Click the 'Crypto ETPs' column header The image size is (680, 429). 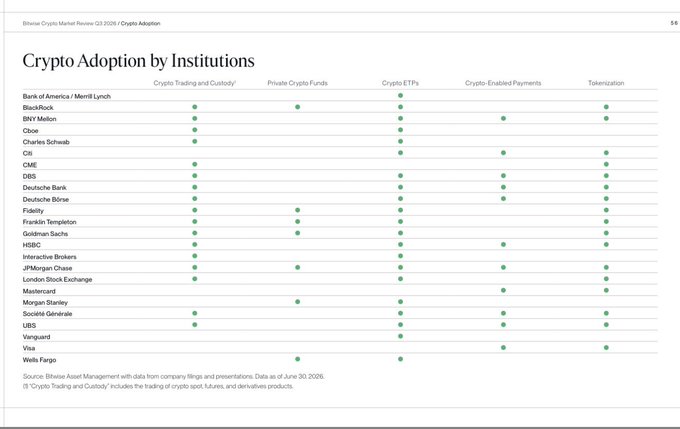click(x=400, y=83)
